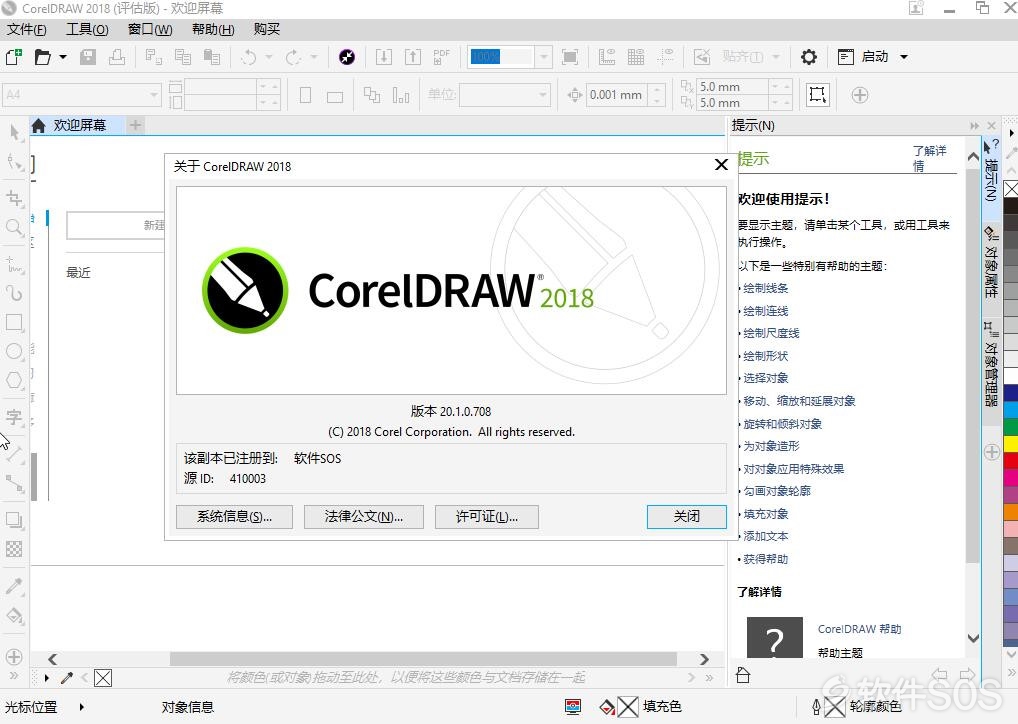Image resolution: width=1018 pixels, height=724 pixels.
Task: Select the Crop tool
Action: coord(14,197)
